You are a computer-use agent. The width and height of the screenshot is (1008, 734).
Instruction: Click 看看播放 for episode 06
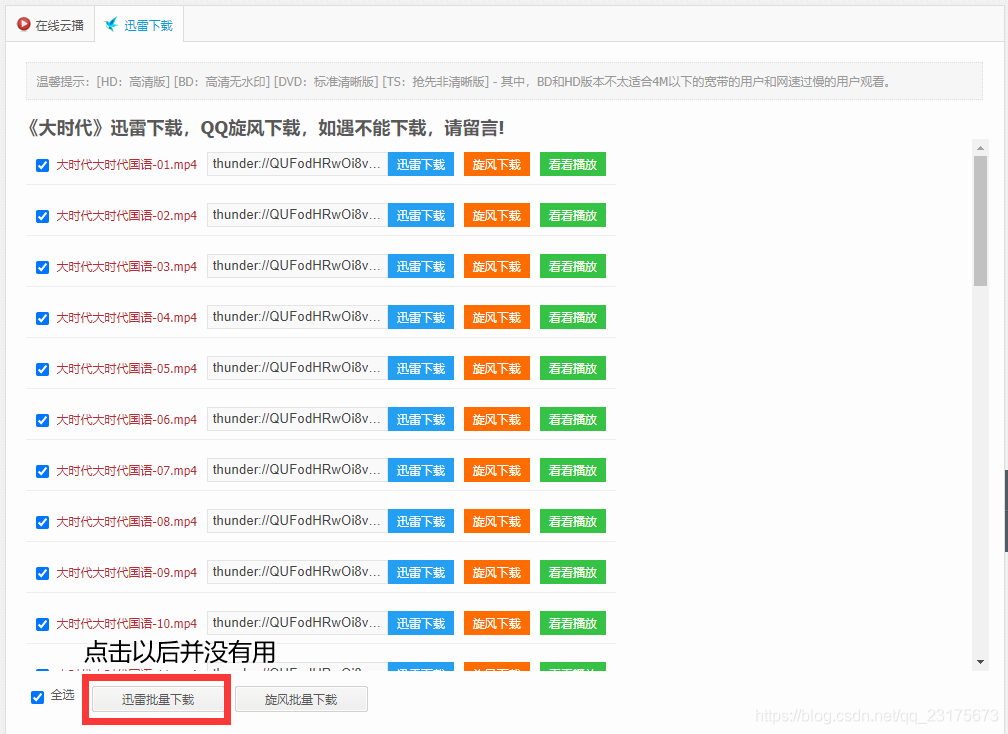tap(573, 419)
